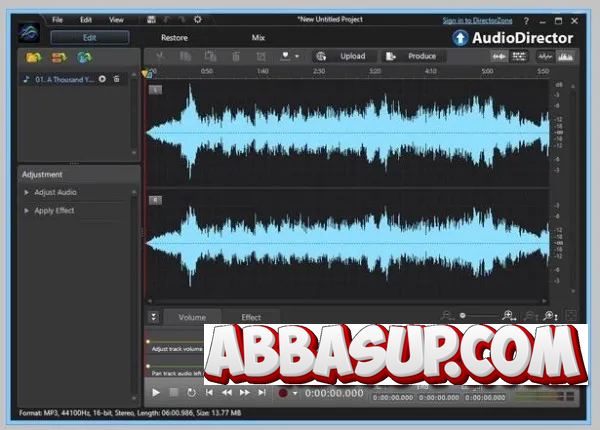Click the horizontal zoom out icon
Image resolution: width=600 pixels, height=430 pixels.
447,316
